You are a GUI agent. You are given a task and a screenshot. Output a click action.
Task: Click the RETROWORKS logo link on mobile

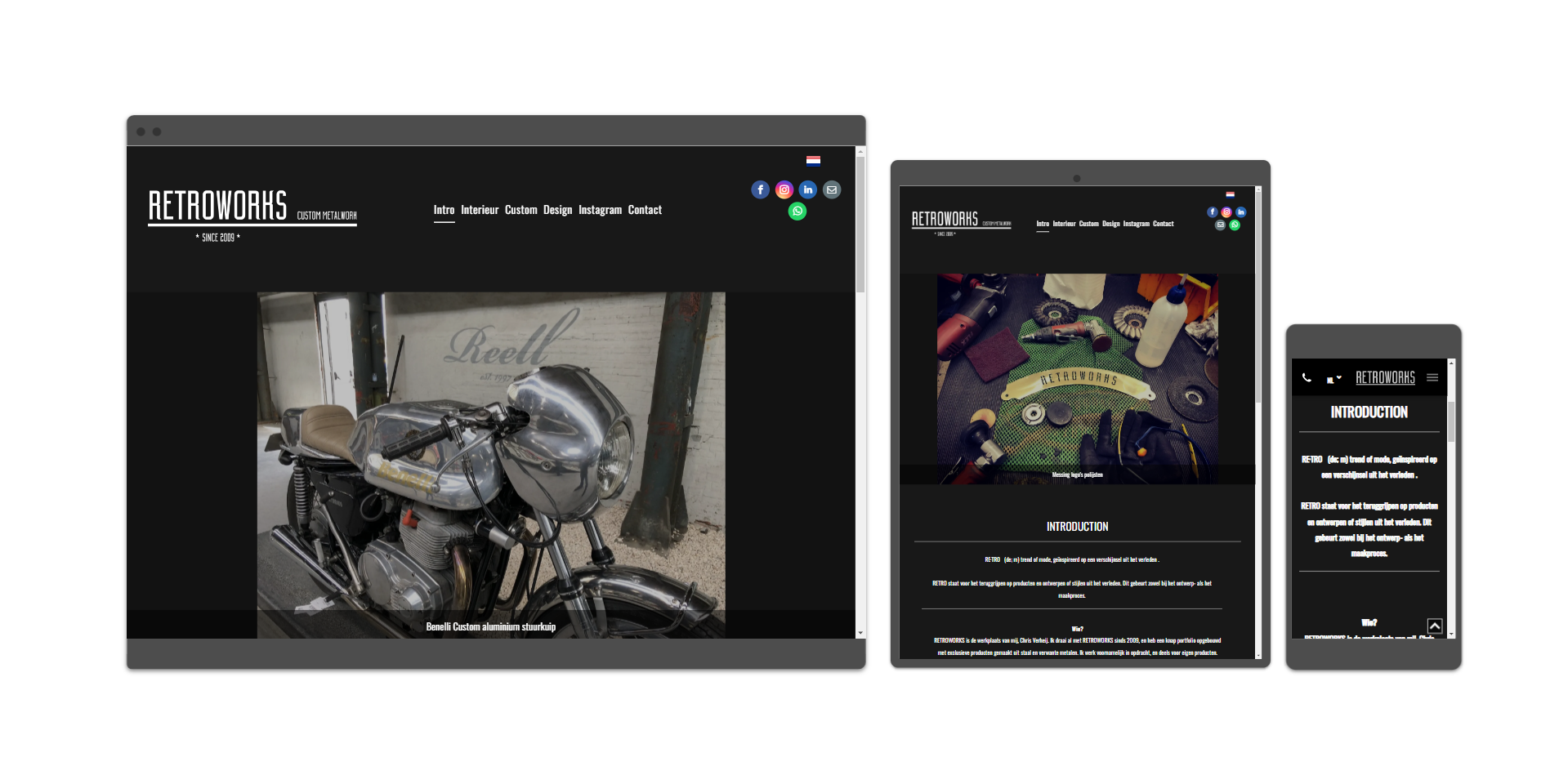click(x=1385, y=377)
